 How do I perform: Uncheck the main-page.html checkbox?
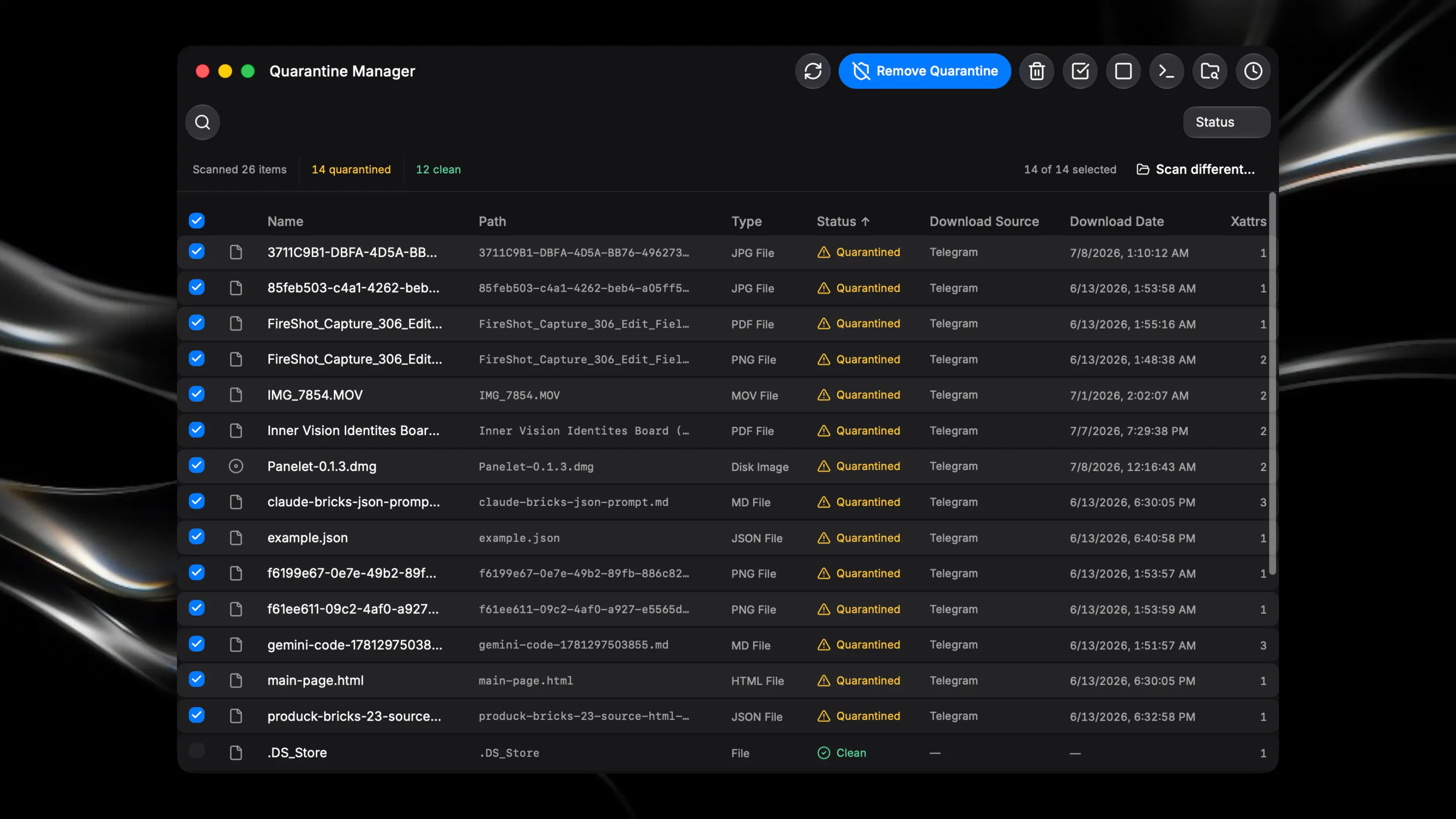(197, 679)
